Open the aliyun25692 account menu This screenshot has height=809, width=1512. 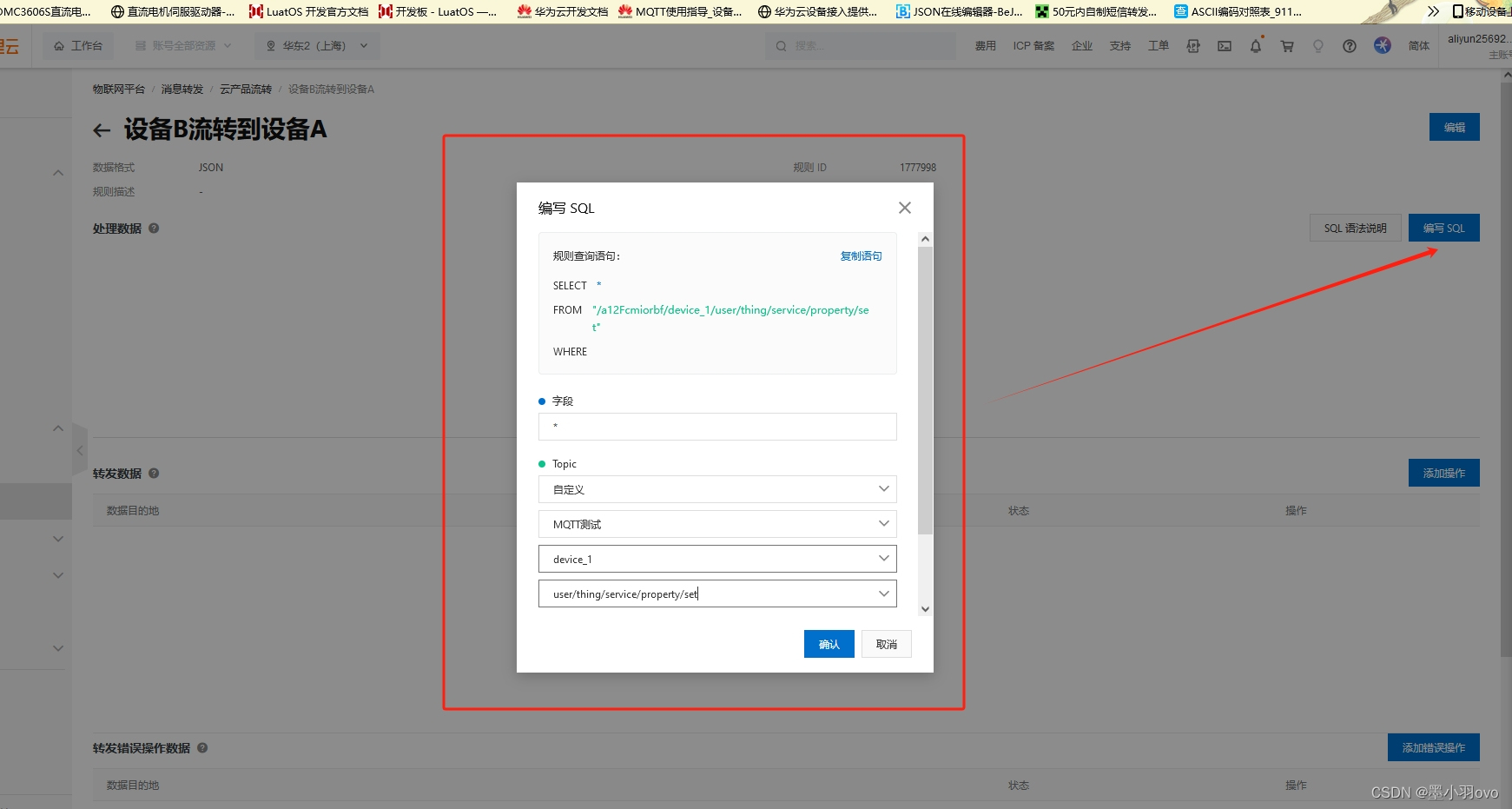tap(1479, 45)
